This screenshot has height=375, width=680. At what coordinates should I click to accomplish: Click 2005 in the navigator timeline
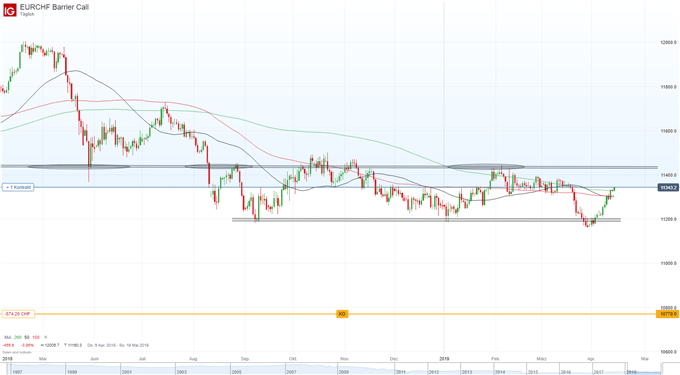[236, 372]
